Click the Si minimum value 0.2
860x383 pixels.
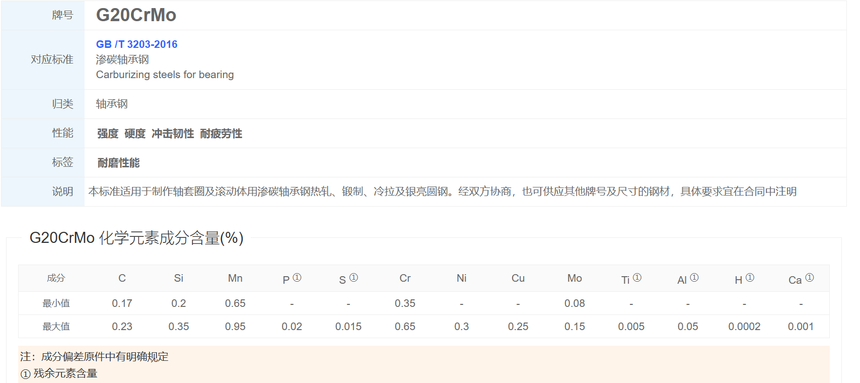tap(178, 303)
